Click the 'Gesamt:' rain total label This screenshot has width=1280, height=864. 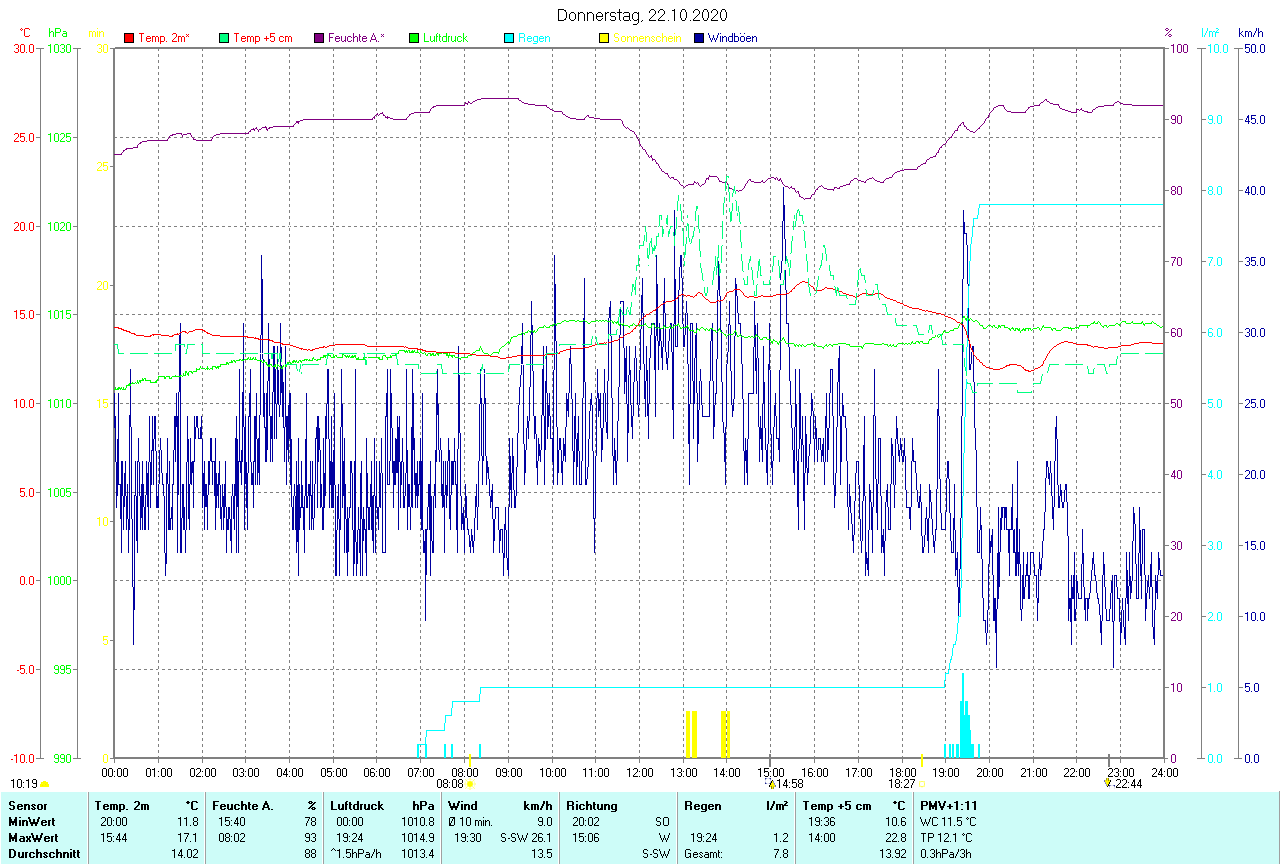tap(704, 854)
